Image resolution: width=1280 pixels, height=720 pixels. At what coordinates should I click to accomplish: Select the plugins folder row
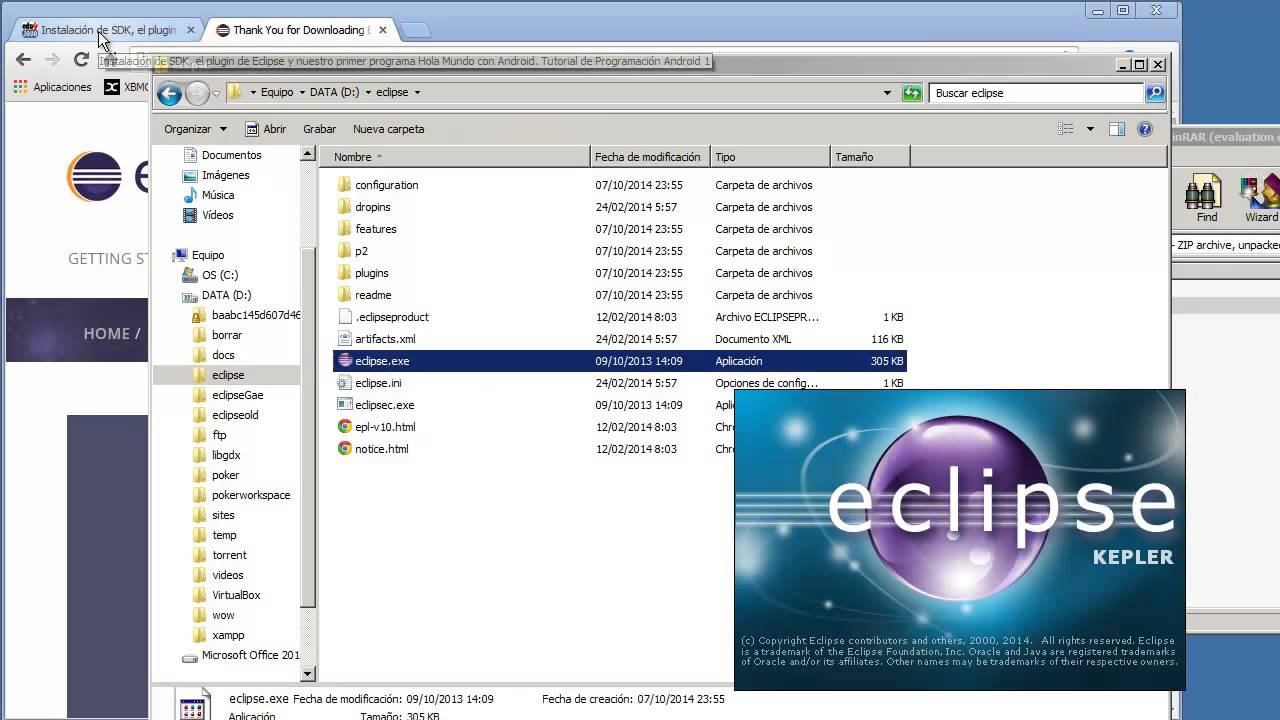tap(620, 273)
